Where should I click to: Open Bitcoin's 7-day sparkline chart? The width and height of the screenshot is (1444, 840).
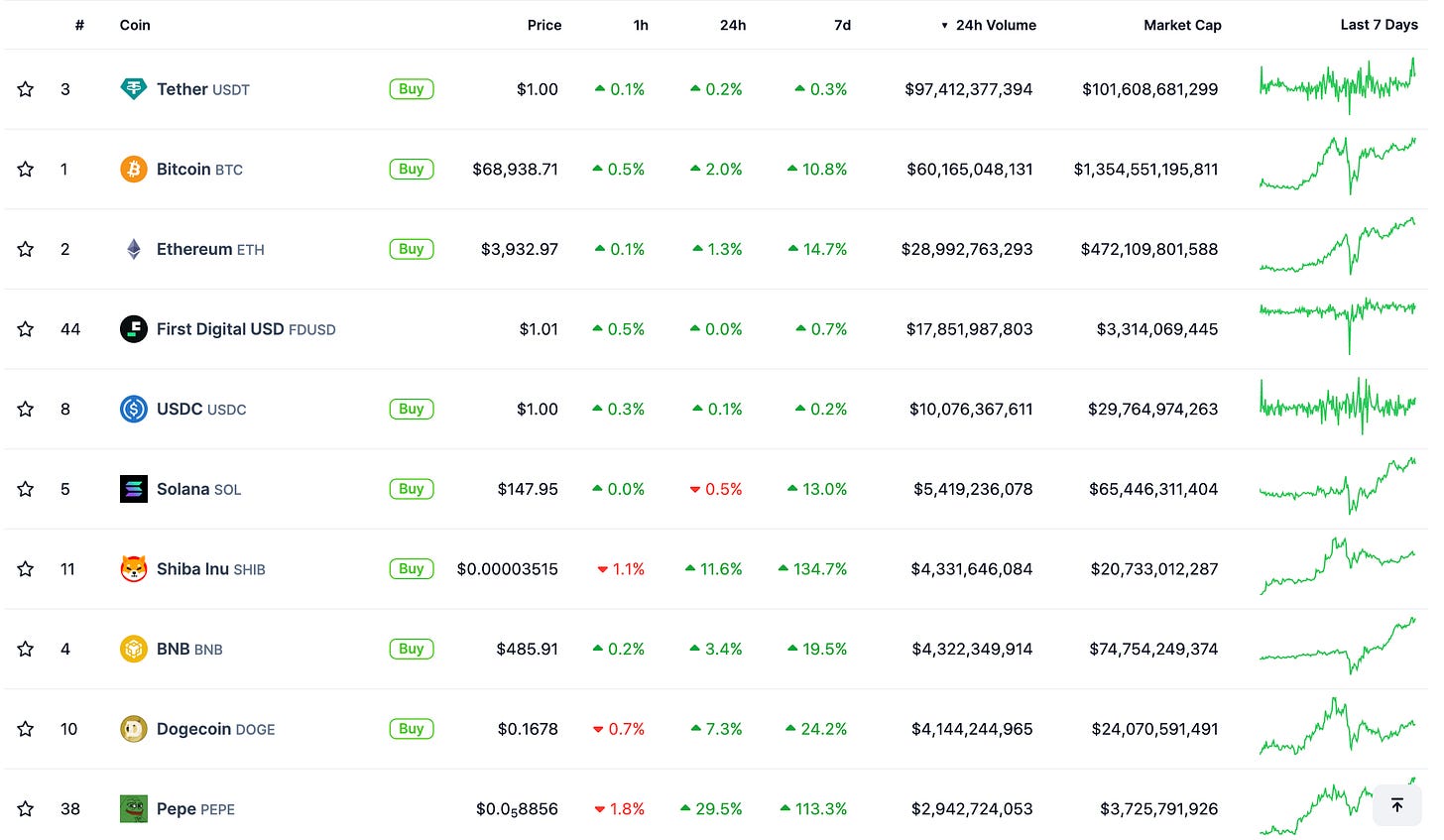tap(1338, 166)
